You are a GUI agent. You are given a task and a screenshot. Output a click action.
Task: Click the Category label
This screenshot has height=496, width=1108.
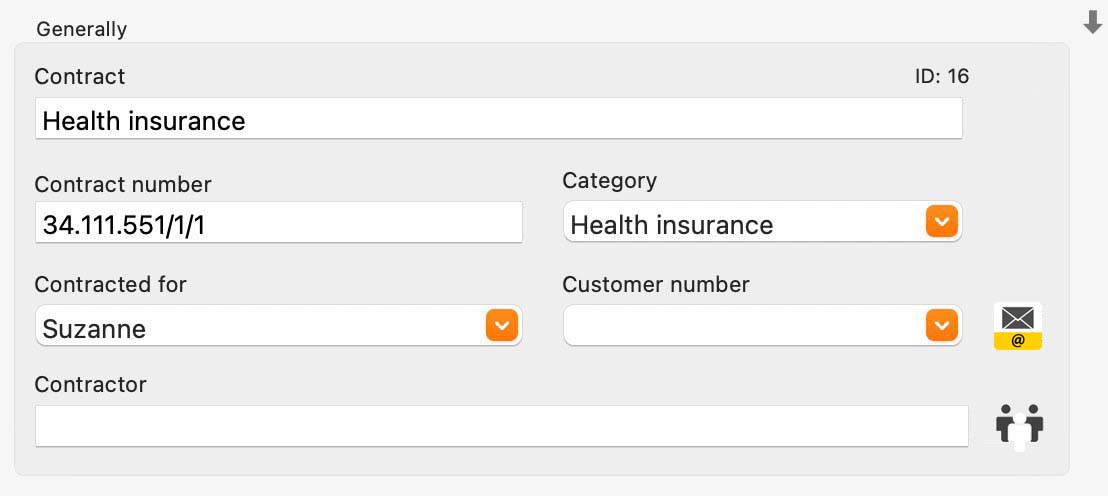610,181
